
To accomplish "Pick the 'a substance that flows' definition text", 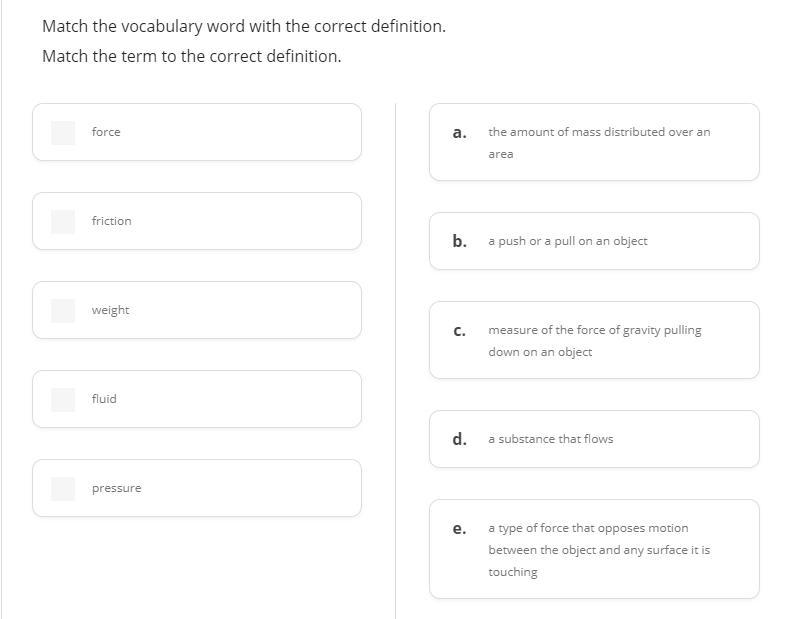I will pos(550,439).
